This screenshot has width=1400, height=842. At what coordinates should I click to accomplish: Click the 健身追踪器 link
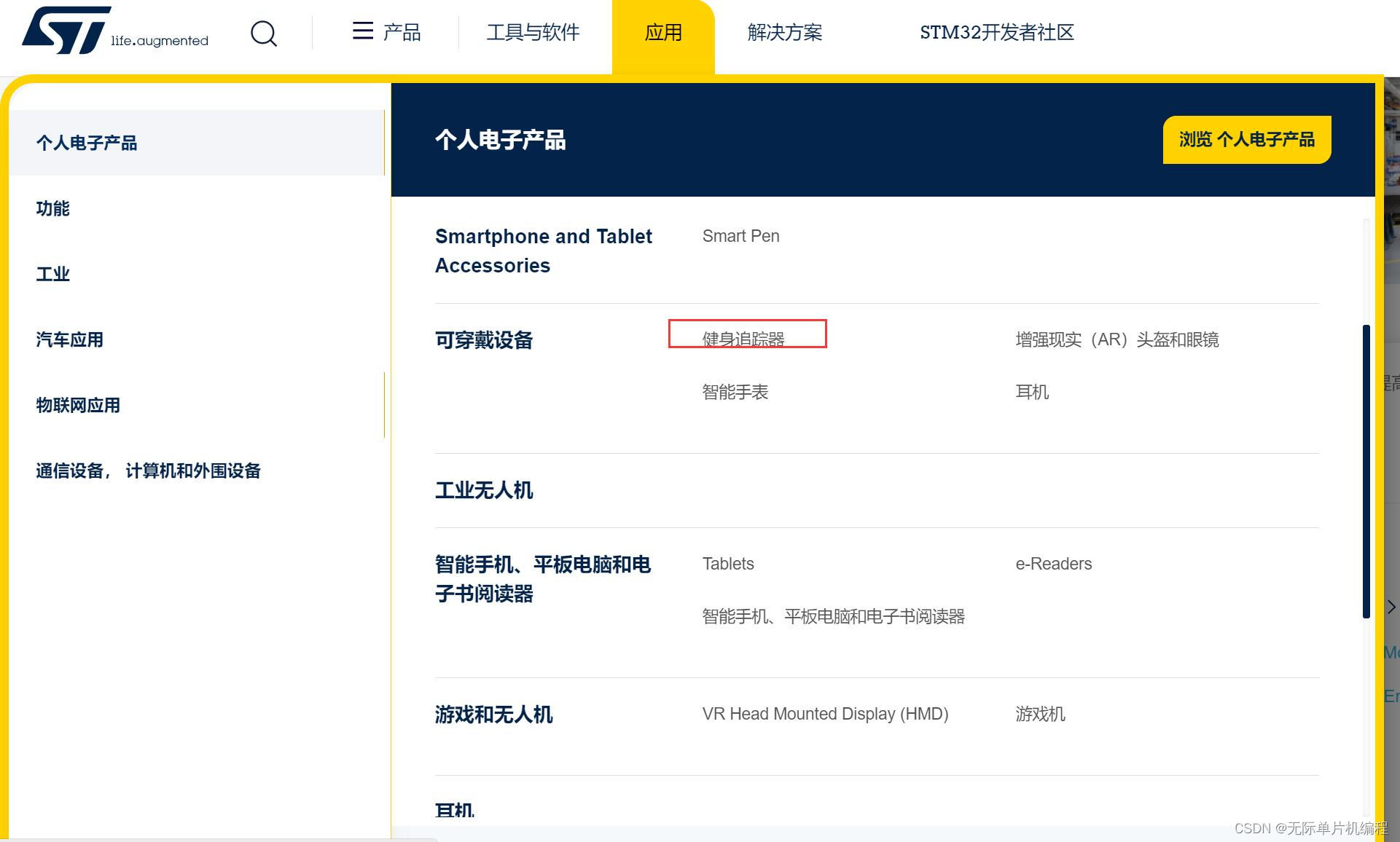pyautogui.click(x=743, y=339)
